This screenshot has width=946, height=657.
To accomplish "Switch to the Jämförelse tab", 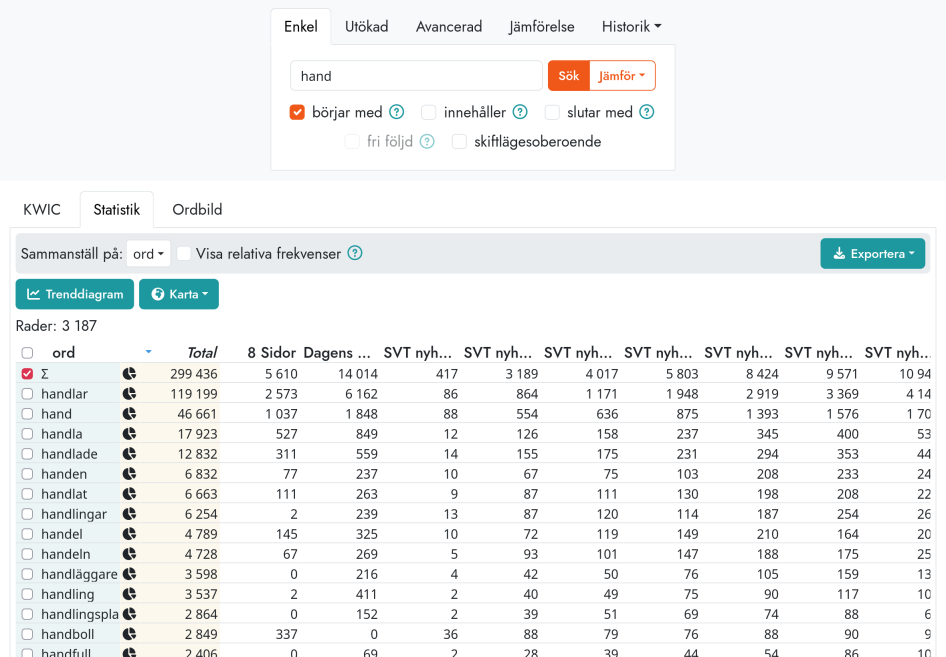I will pyautogui.click(x=541, y=27).
